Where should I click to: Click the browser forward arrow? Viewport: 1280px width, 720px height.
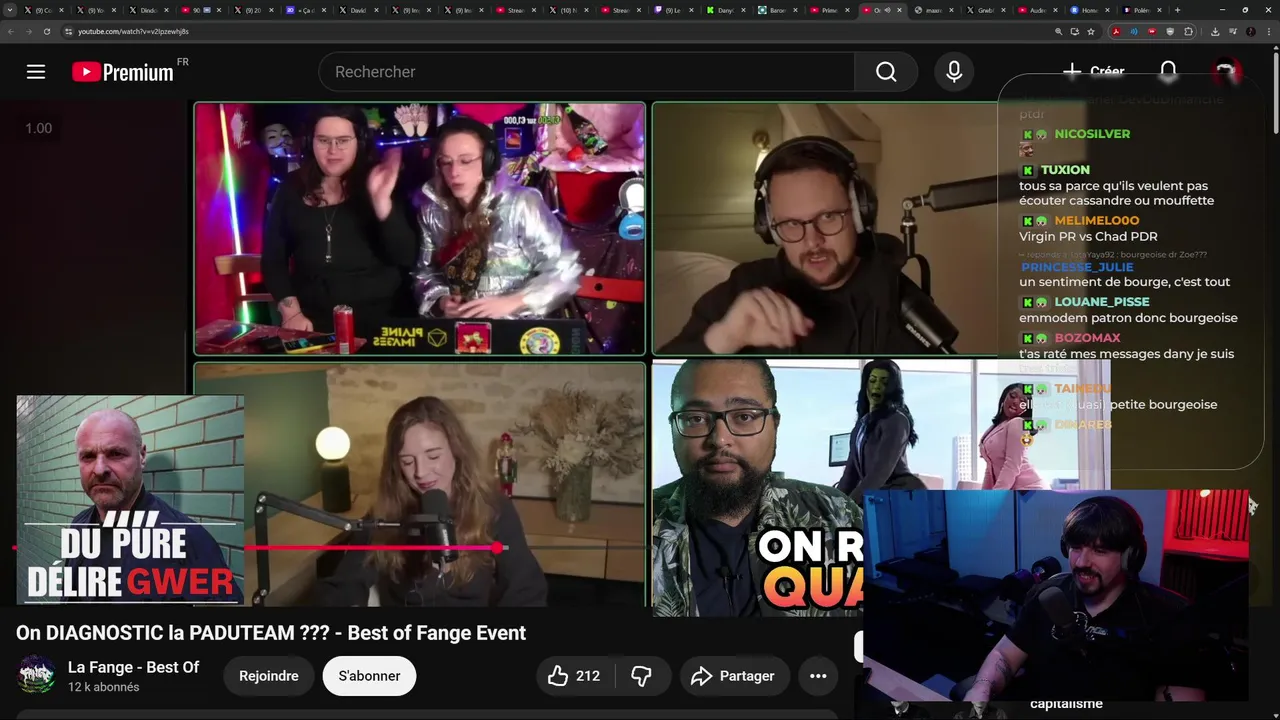tap(29, 32)
